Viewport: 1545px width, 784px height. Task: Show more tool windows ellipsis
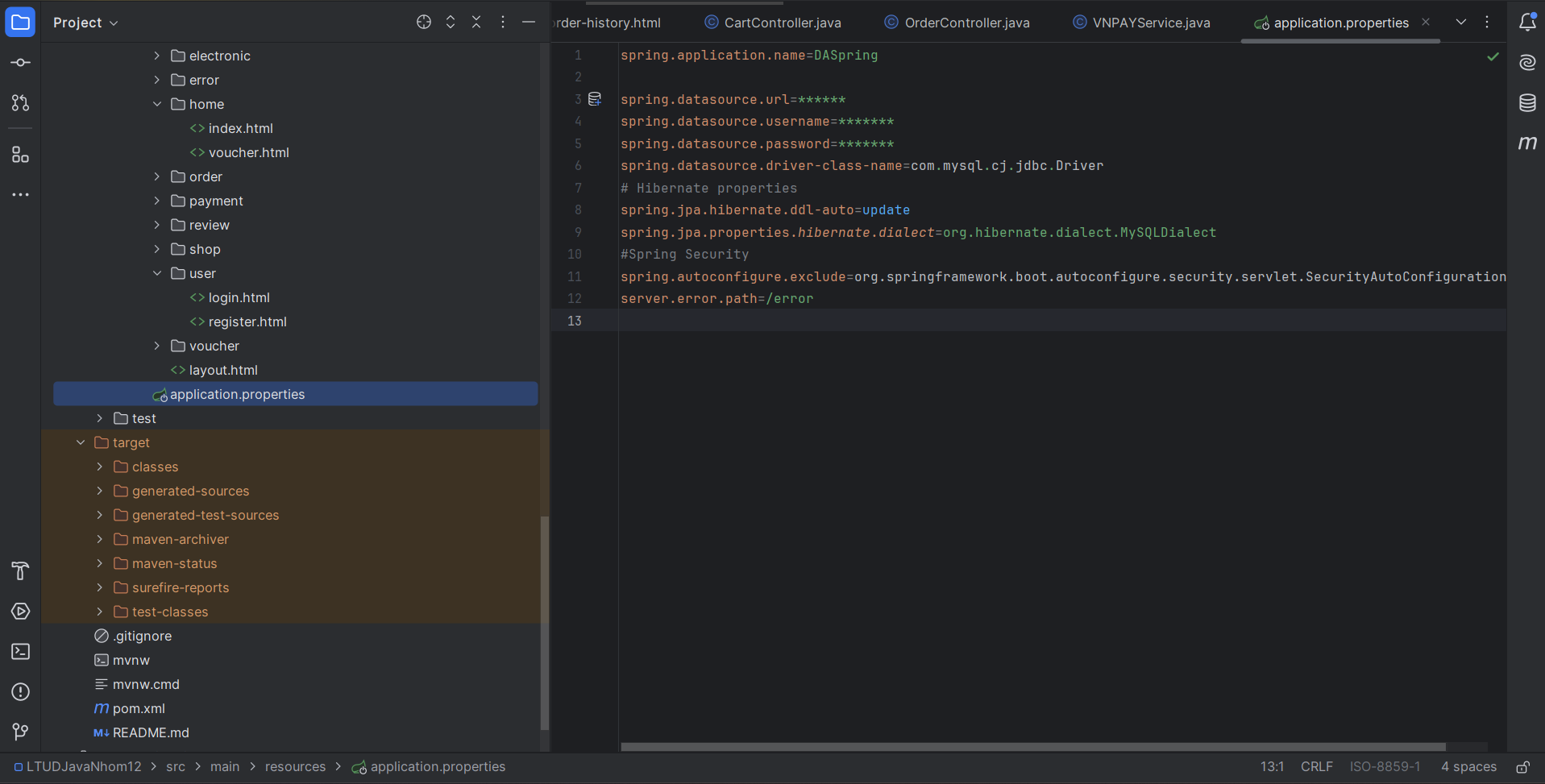pyautogui.click(x=20, y=194)
